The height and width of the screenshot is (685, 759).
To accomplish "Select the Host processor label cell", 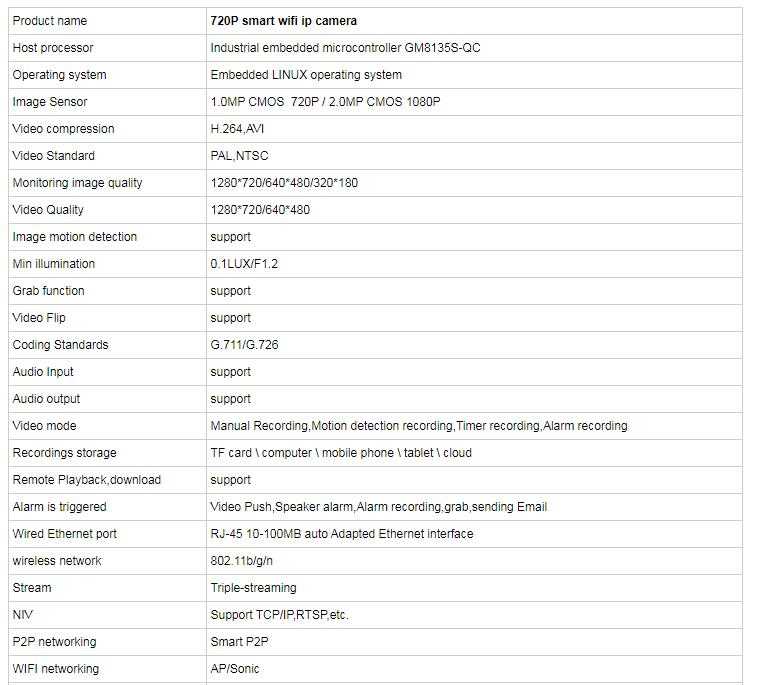I will click(52, 48).
